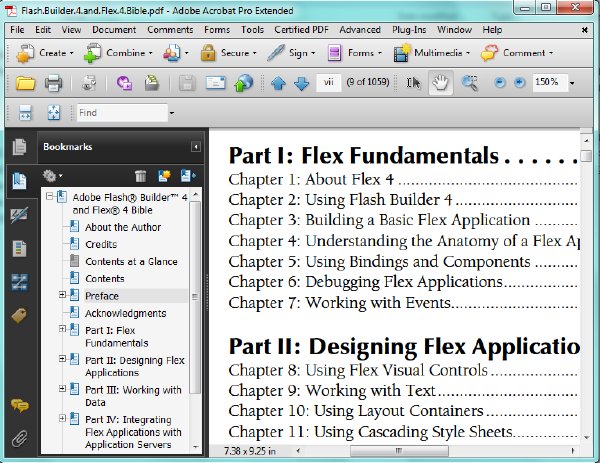Select the Marquee Zoom magnifier tool

pyautogui.click(x=470, y=82)
